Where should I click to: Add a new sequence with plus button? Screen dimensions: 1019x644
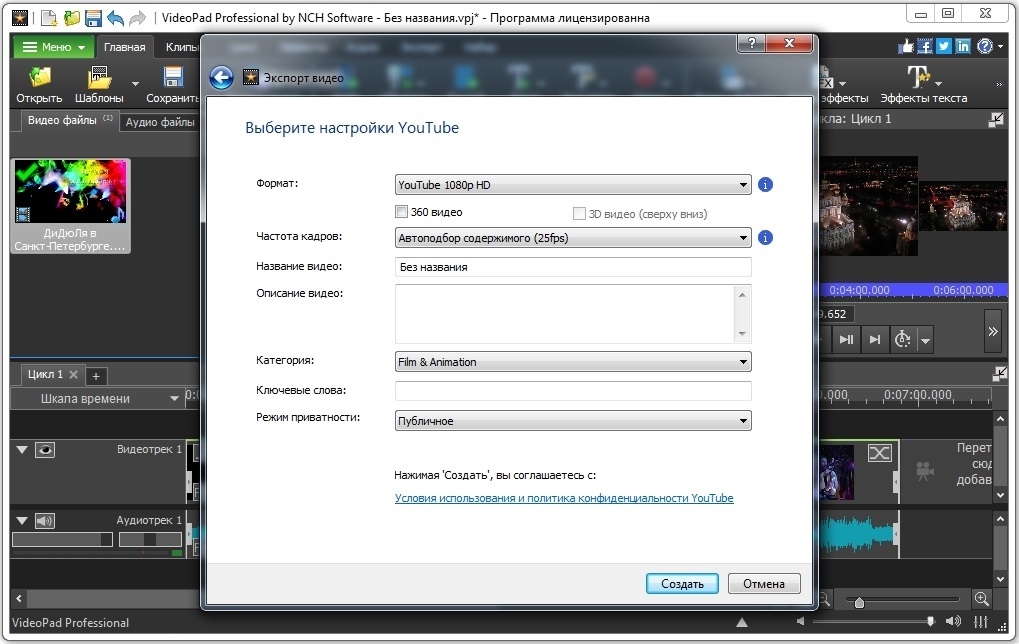click(x=96, y=376)
